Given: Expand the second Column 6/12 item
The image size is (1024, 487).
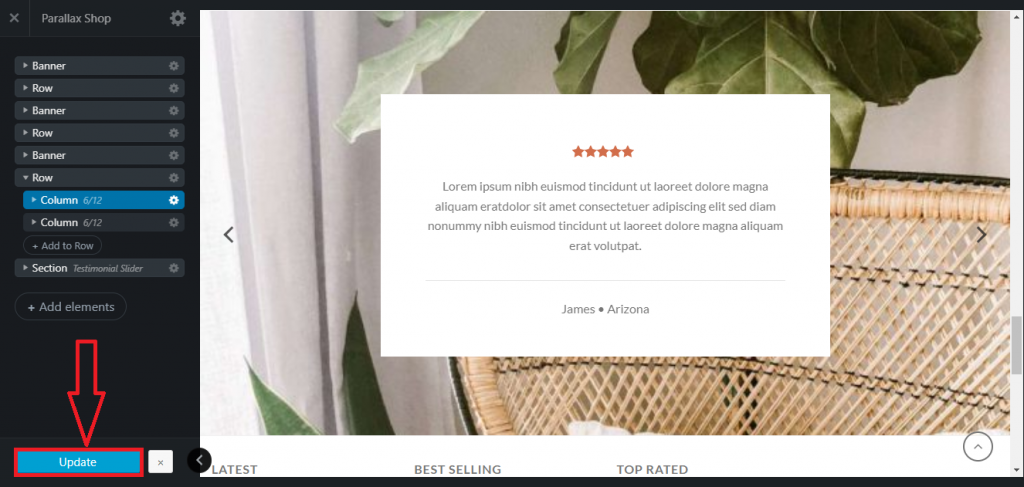Looking at the screenshot, I should (35, 223).
